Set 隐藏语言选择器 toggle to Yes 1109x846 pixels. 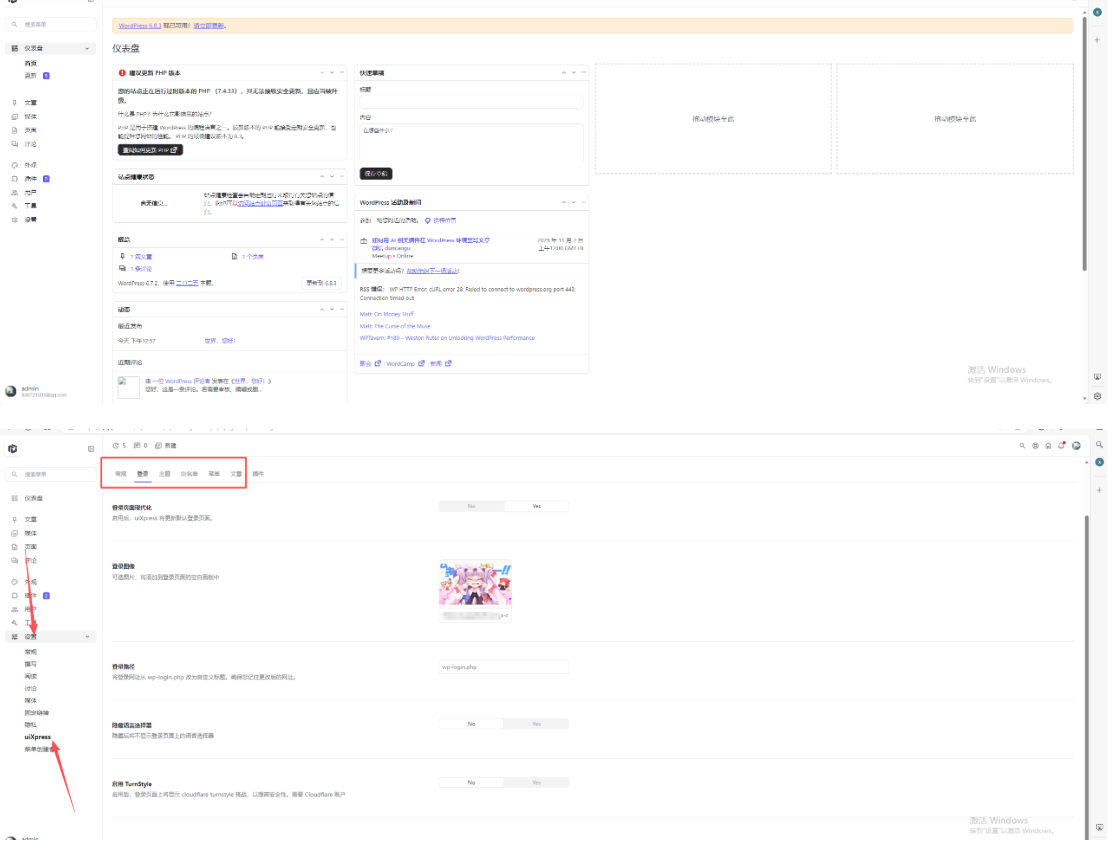point(539,723)
